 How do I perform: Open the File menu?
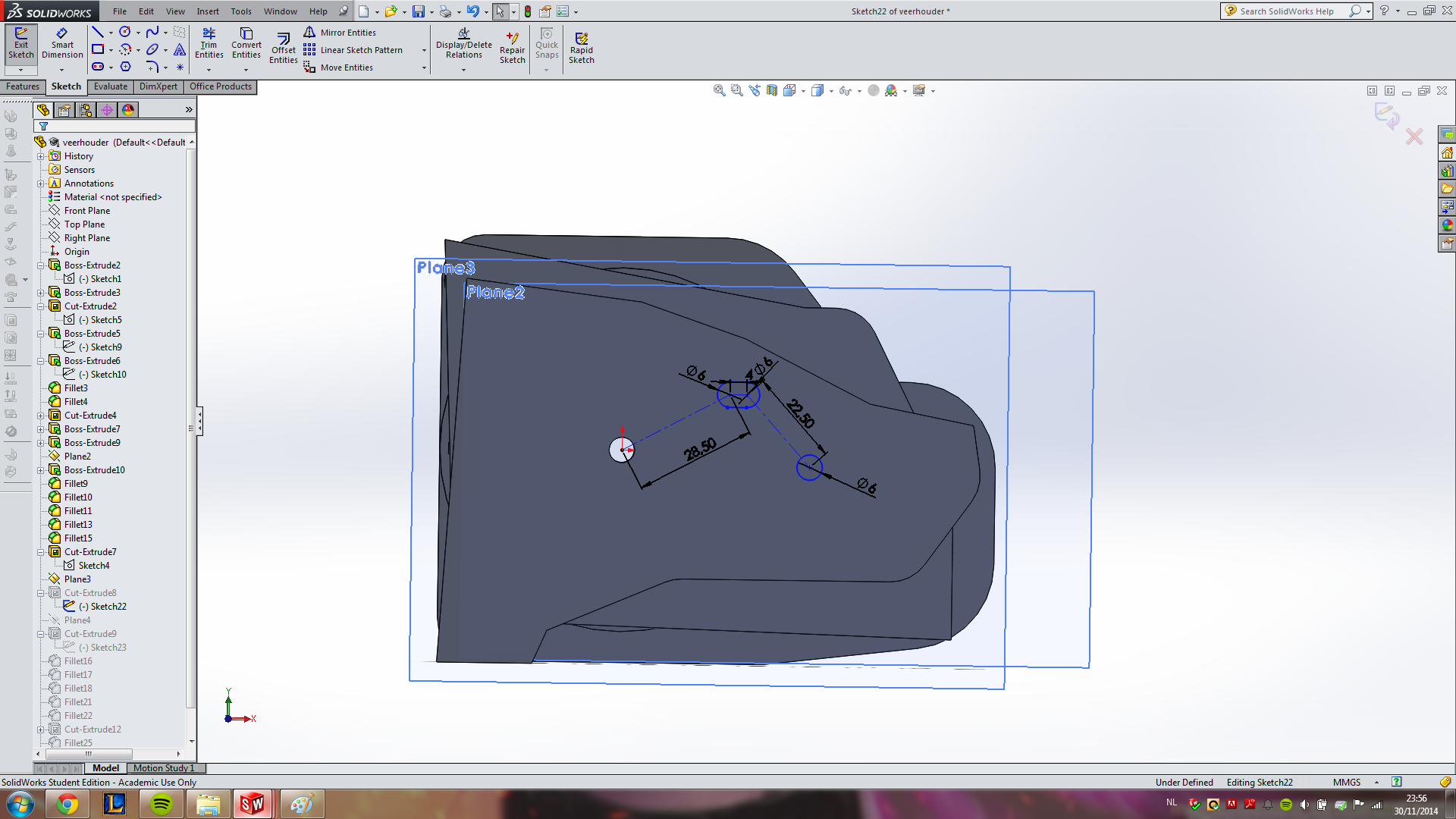click(x=120, y=11)
